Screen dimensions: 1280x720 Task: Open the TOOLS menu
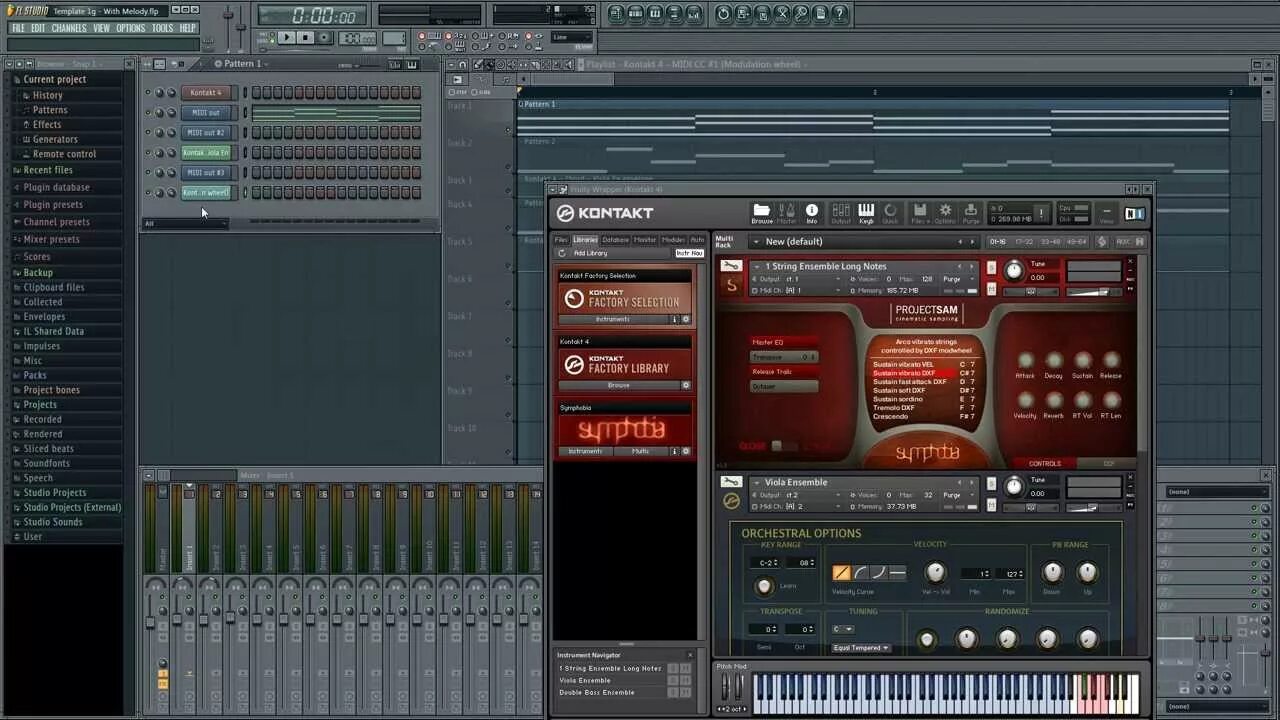[x=163, y=28]
